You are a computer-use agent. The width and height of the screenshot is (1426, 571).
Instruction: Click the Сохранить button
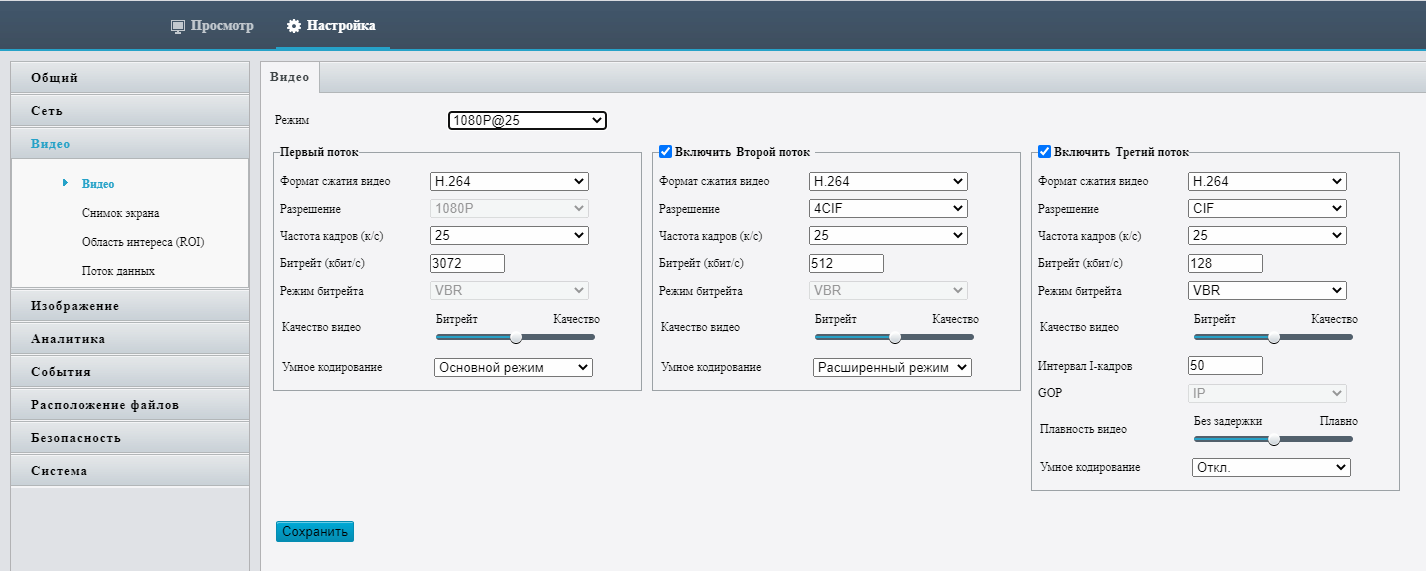click(x=315, y=531)
